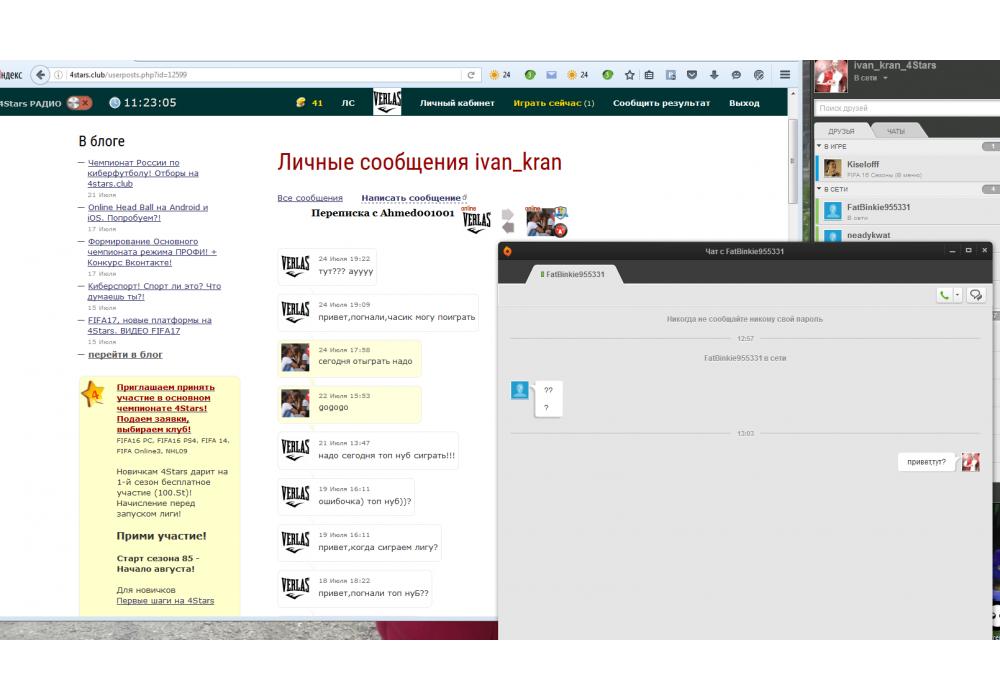
Task: Click the 'Поиск друзей' search field
Action: tap(905, 108)
